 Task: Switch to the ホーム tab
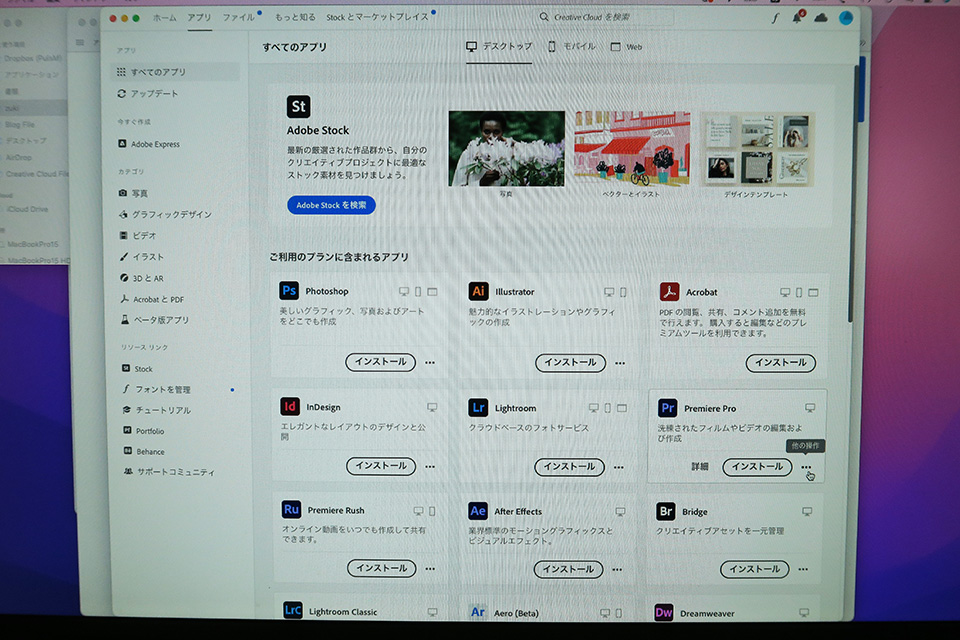[165, 18]
